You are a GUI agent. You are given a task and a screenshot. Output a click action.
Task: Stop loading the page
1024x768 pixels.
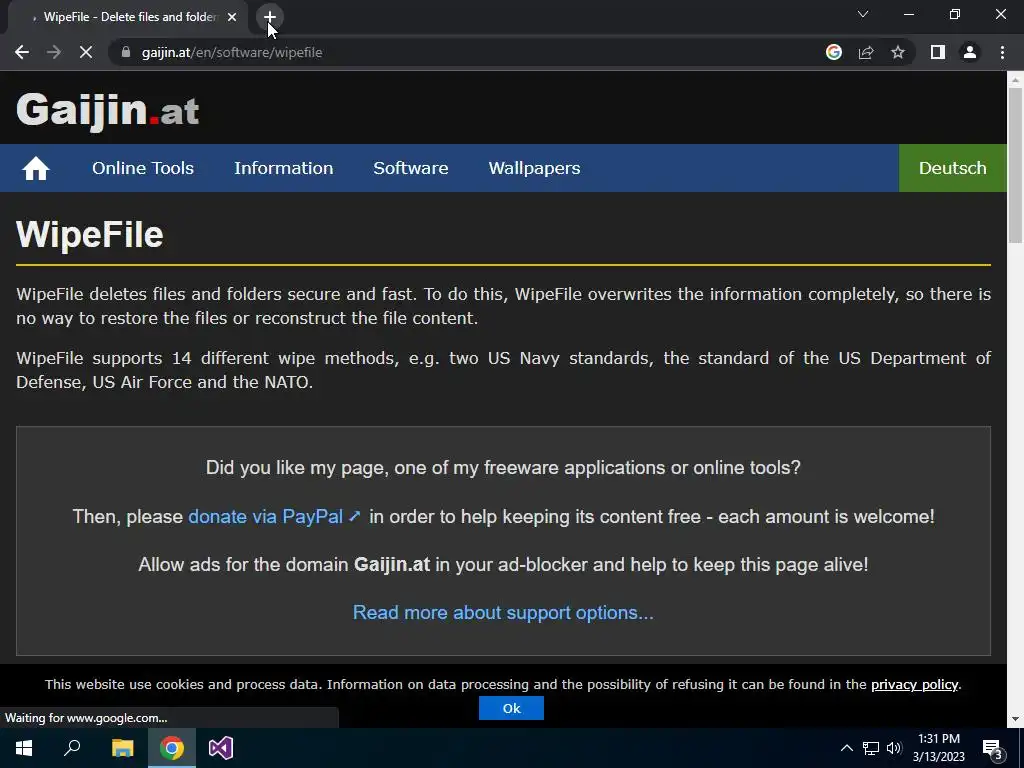86,52
